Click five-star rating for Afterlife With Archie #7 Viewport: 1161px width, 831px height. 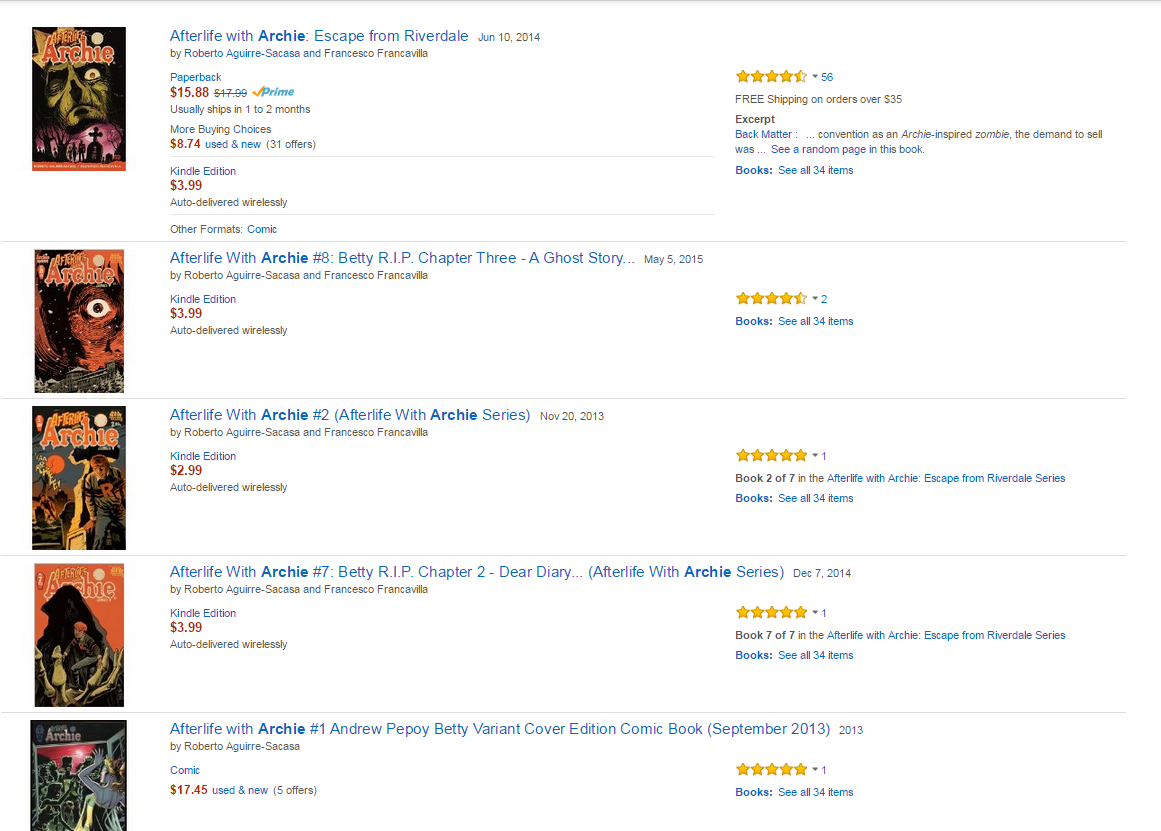(771, 612)
